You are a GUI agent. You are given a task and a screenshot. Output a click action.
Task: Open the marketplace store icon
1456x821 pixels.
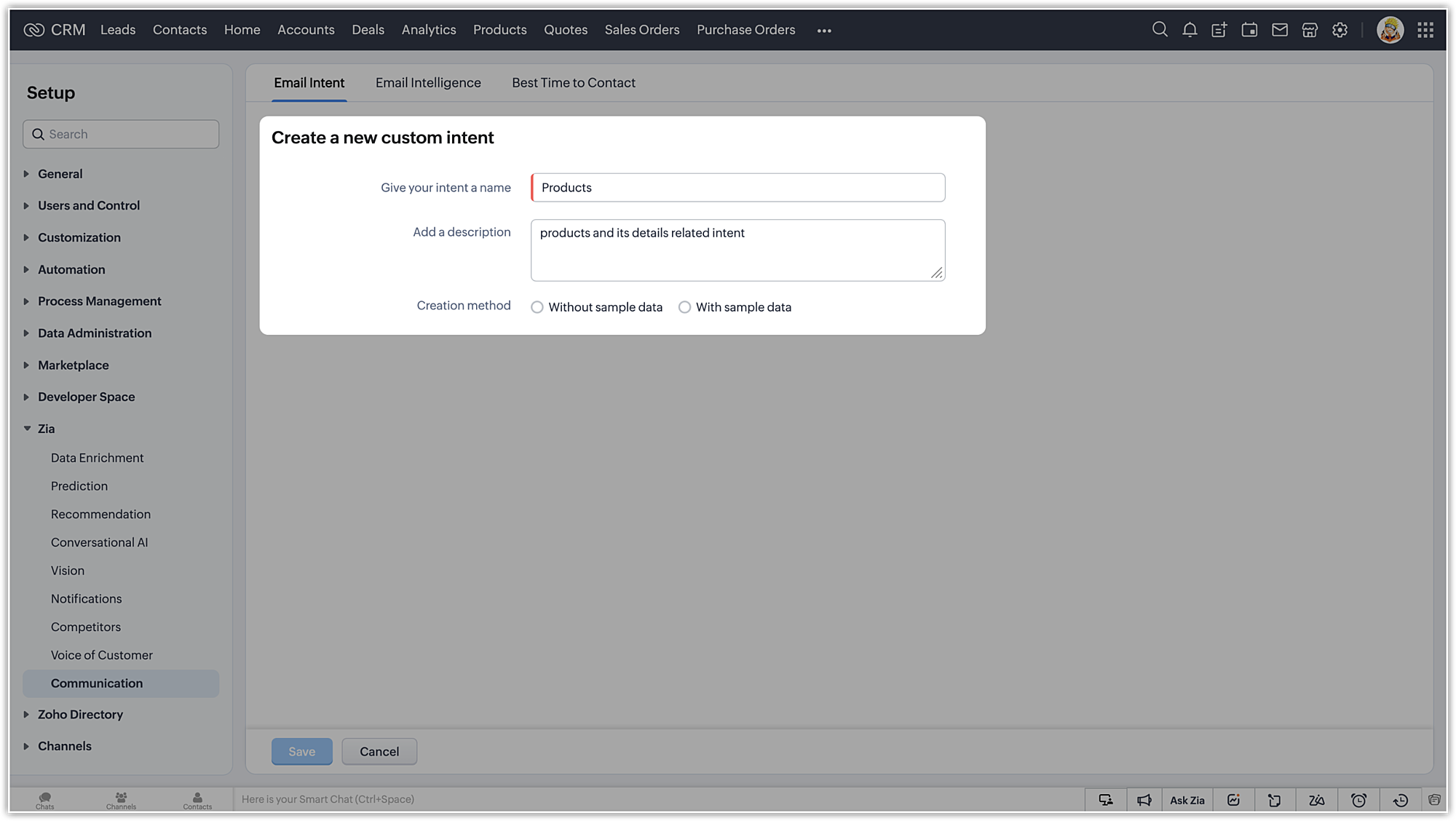tap(1310, 30)
